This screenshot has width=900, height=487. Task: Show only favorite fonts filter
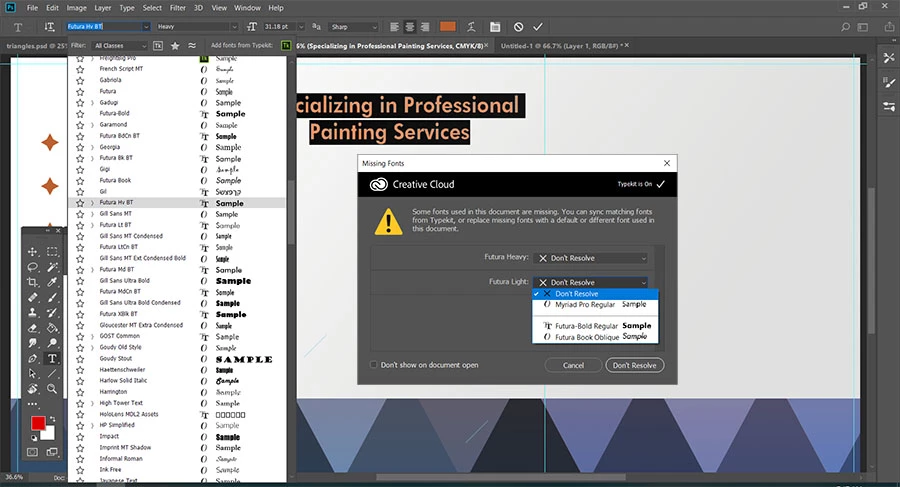pos(175,45)
